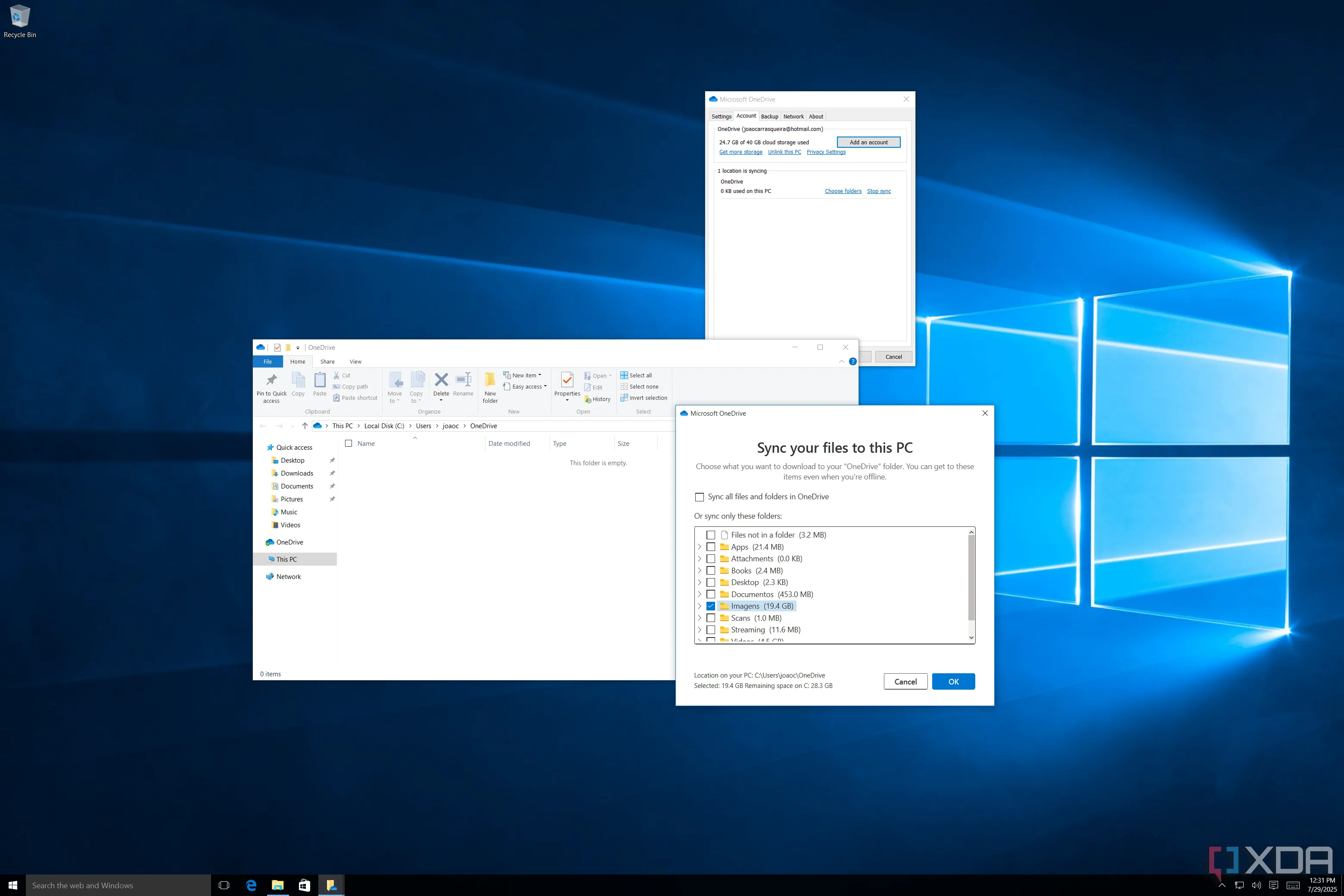
Task: Click Select all in ribbon
Action: [x=636, y=376]
